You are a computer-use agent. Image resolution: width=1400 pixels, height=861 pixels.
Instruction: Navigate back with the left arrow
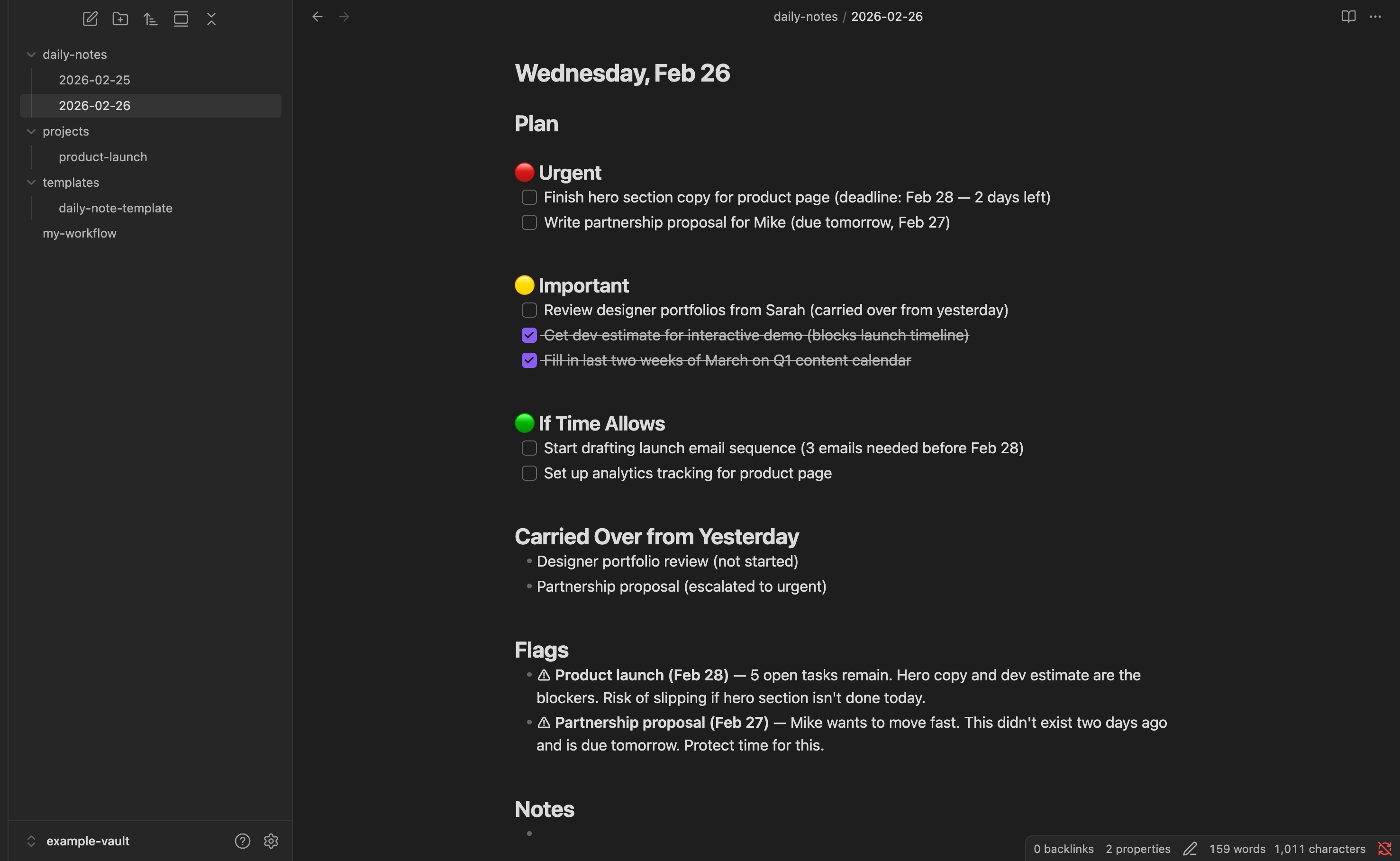317,17
